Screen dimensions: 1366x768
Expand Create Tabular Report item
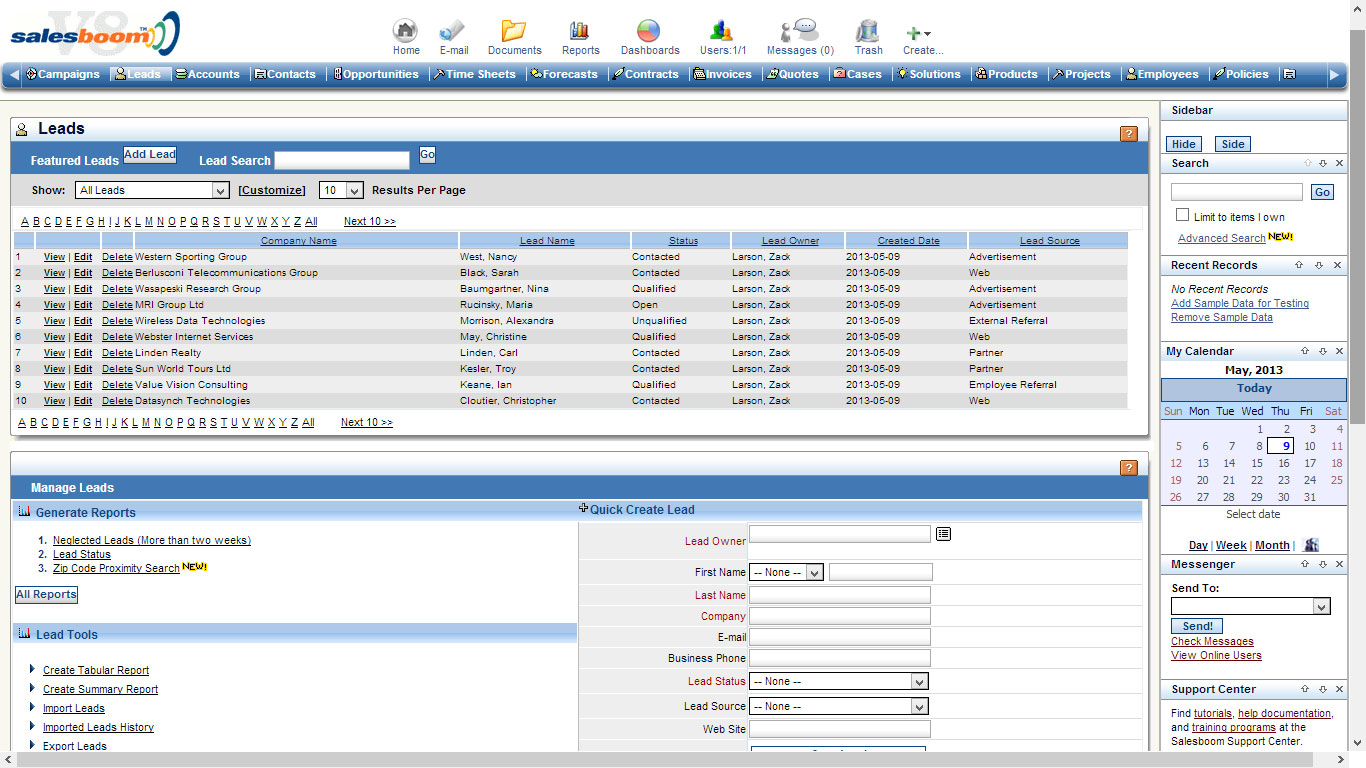(x=32, y=669)
